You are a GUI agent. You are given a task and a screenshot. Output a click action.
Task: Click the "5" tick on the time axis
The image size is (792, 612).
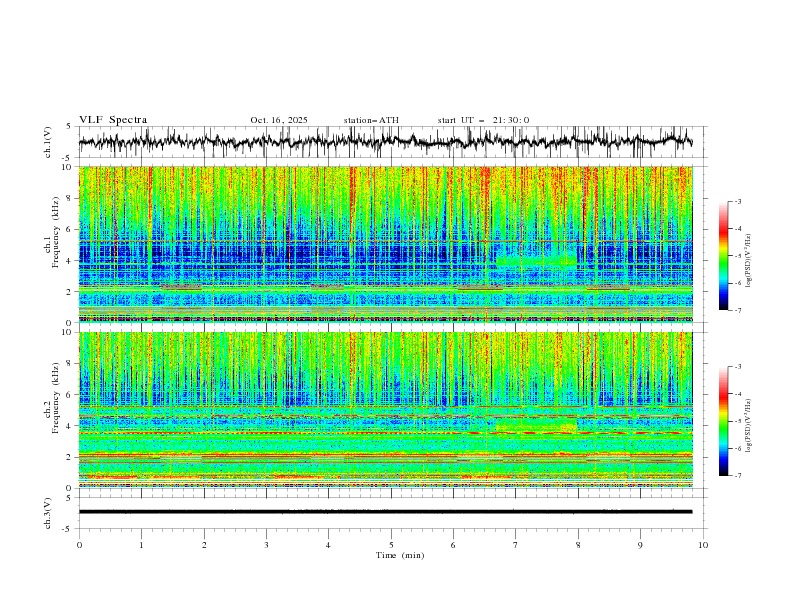(391, 545)
